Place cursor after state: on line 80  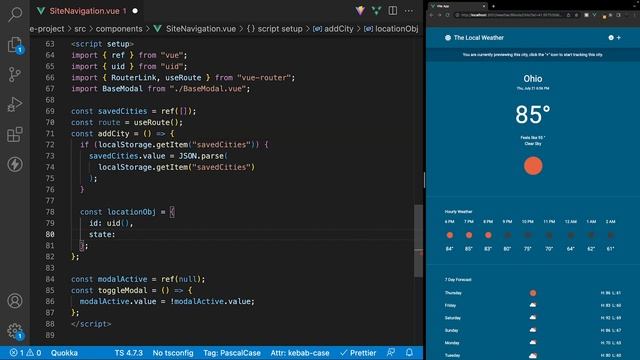point(116,234)
